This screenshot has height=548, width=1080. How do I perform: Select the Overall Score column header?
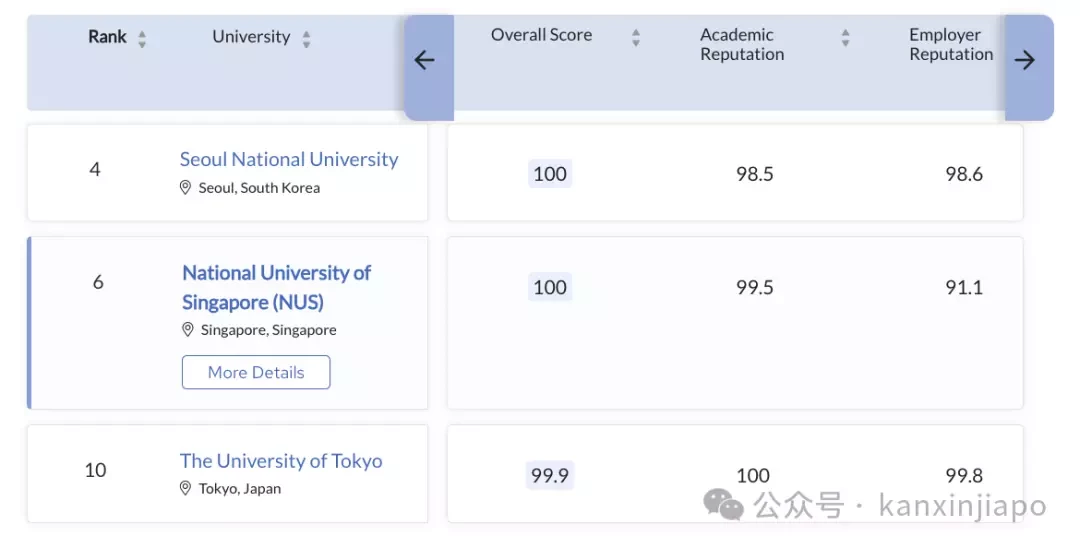click(x=541, y=35)
